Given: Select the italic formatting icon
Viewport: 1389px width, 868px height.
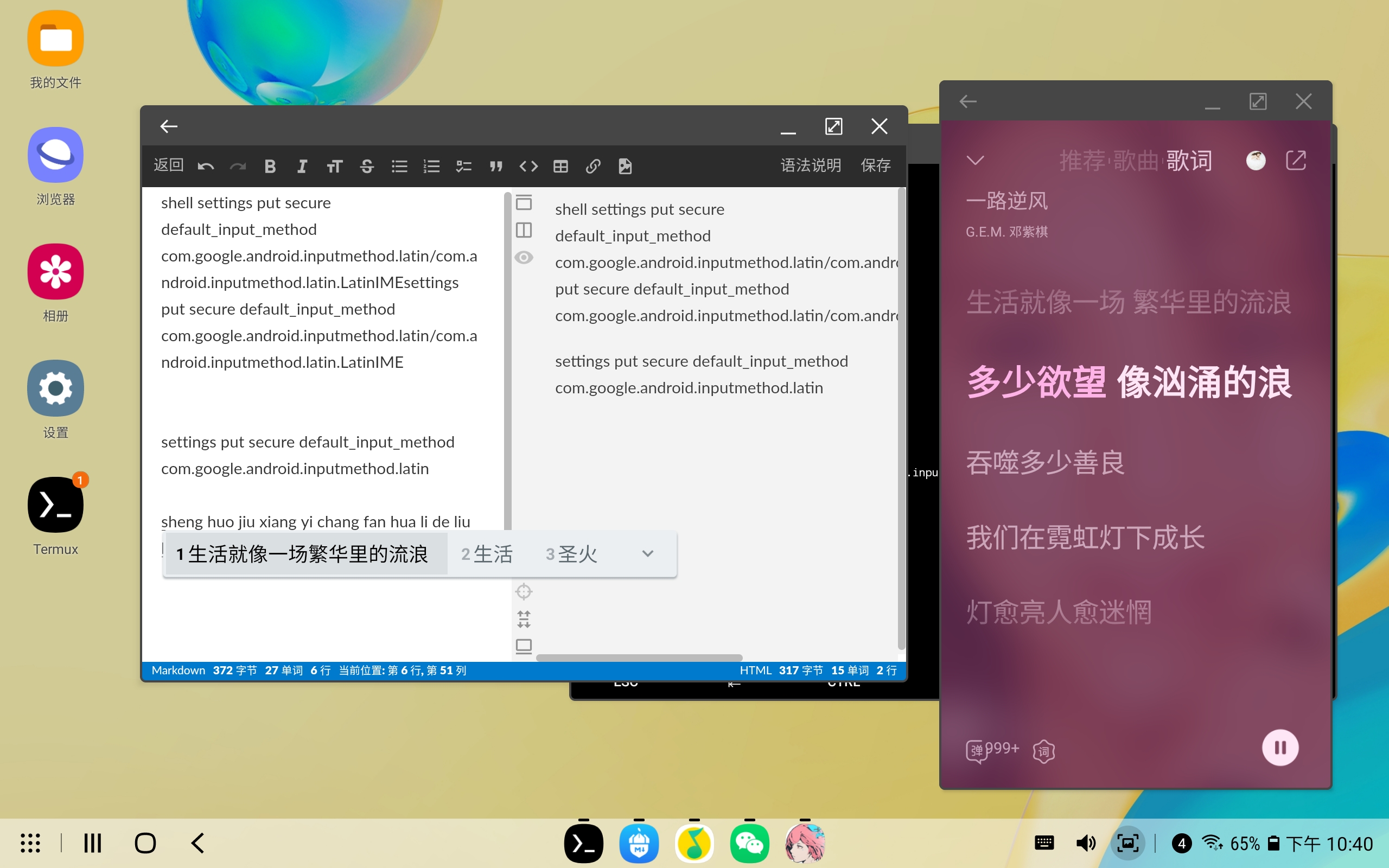Looking at the screenshot, I should (302, 166).
